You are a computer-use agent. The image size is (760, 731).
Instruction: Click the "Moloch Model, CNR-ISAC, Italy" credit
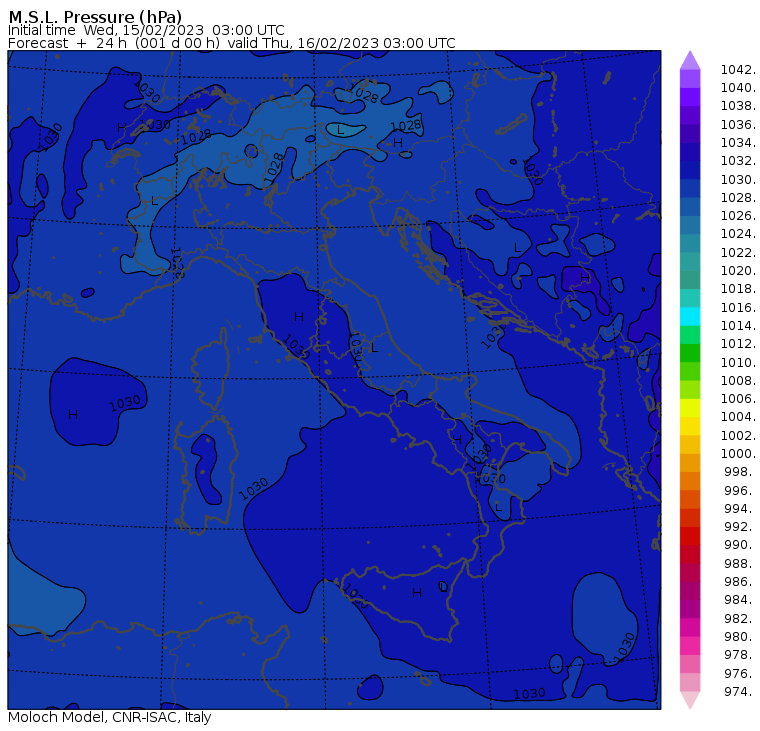click(110, 717)
